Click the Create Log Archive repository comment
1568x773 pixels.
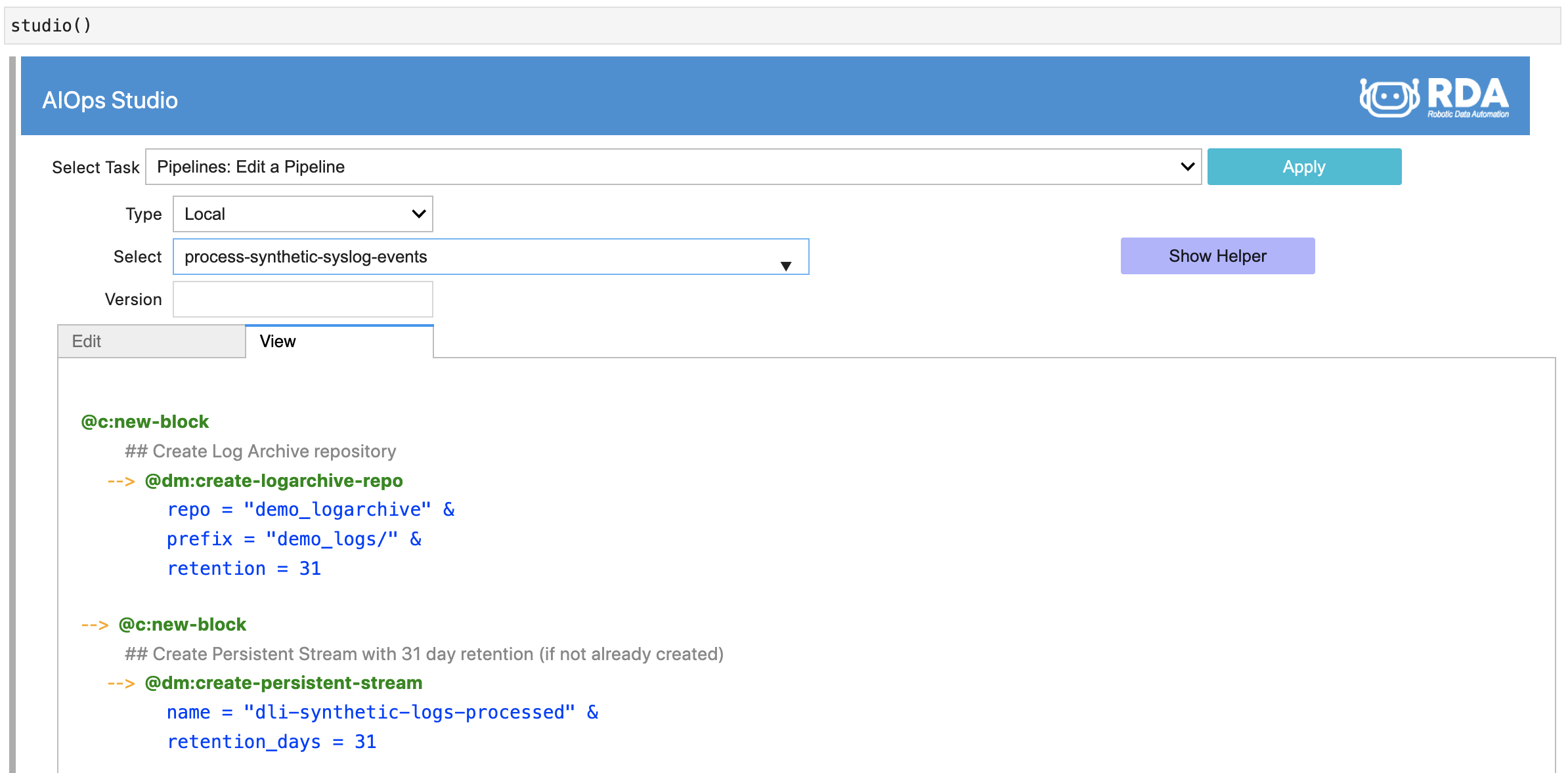(261, 451)
